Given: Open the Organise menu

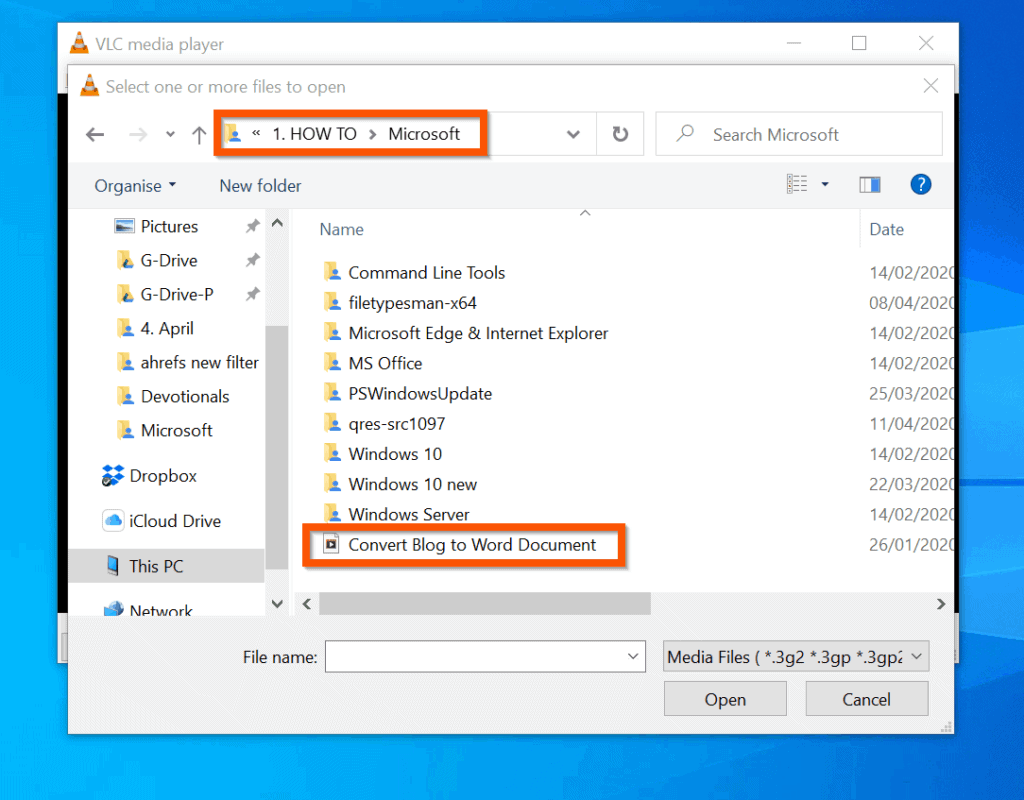Looking at the screenshot, I should point(135,186).
